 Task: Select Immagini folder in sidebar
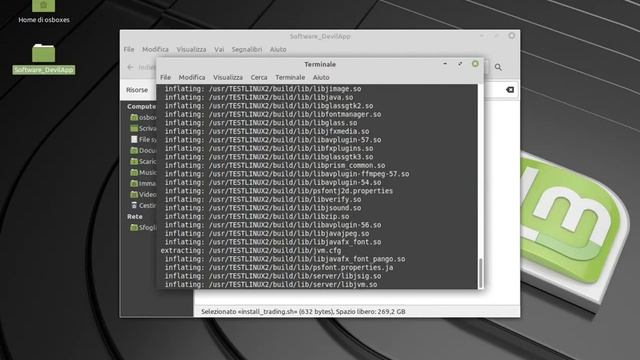tap(143, 183)
